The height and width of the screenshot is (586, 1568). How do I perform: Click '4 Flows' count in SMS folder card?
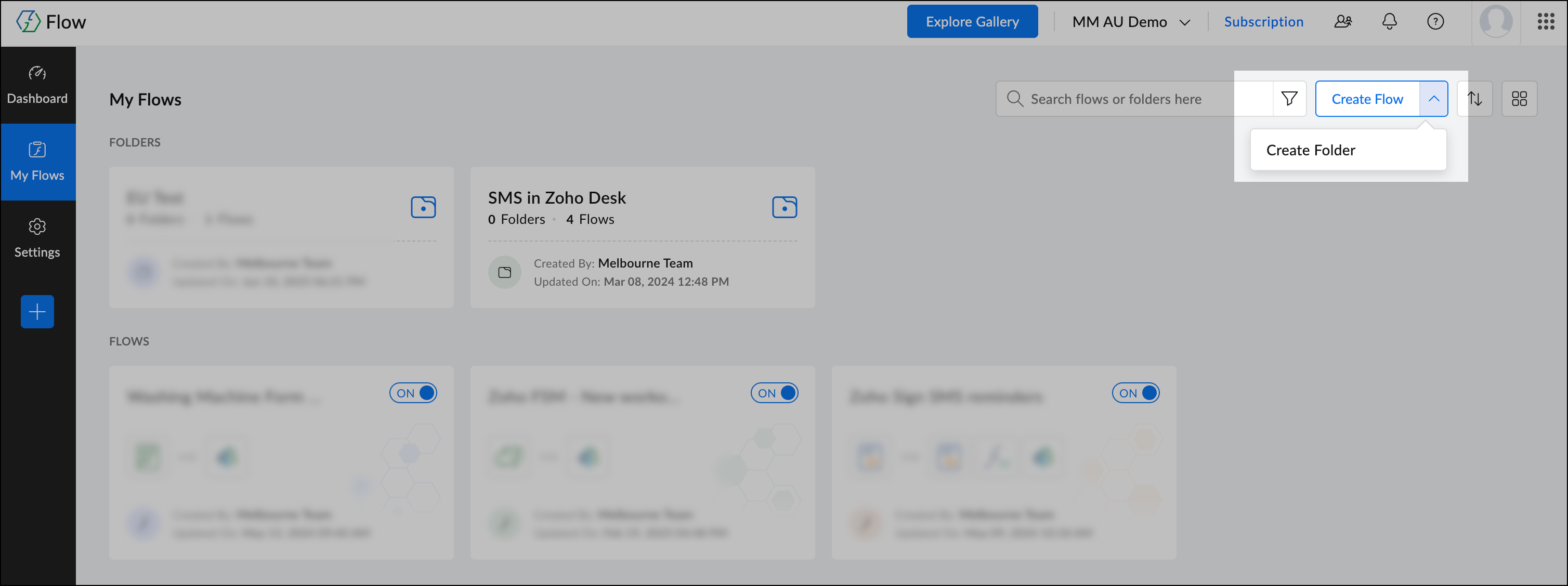click(590, 219)
